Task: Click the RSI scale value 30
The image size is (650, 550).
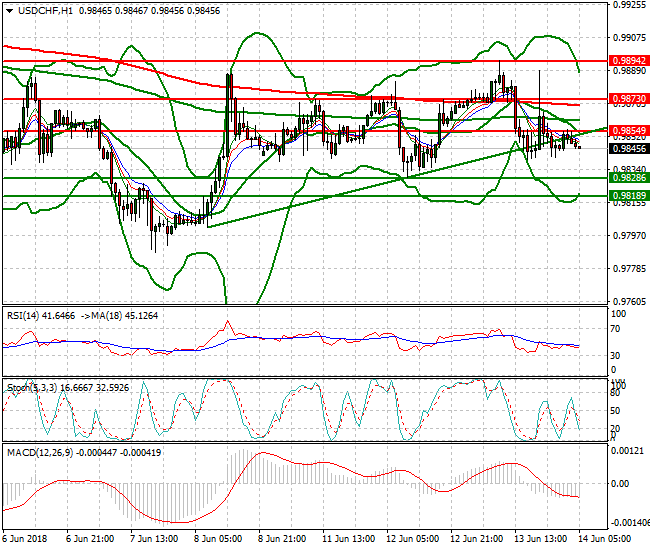Action: 616,356
